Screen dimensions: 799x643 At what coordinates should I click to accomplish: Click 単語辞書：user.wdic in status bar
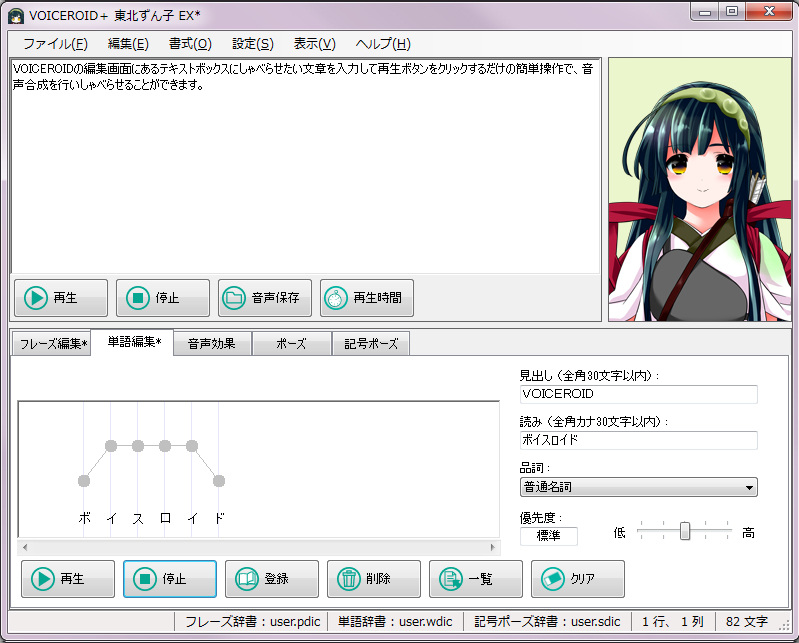[395, 622]
